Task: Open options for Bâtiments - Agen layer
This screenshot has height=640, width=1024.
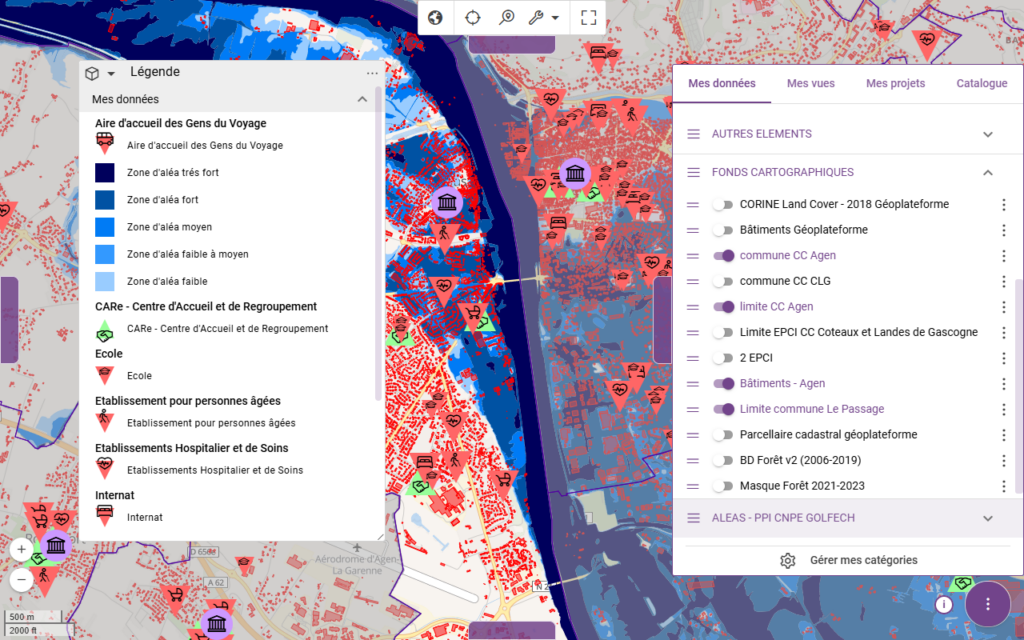Action: click(1004, 383)
